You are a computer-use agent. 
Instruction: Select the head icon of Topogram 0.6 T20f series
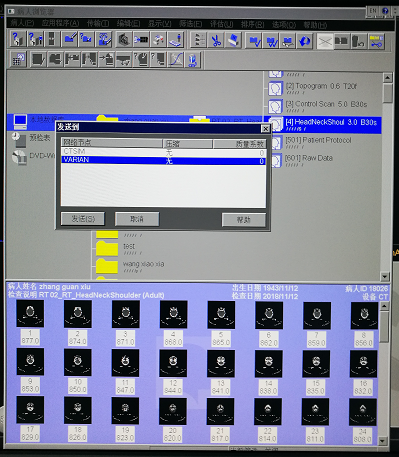275,89
